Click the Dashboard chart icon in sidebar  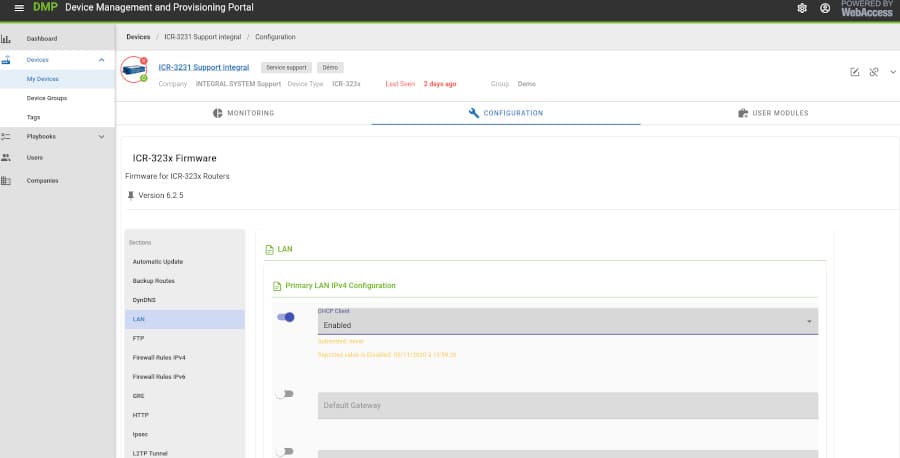pyautogui.click(x=6, y=39)
